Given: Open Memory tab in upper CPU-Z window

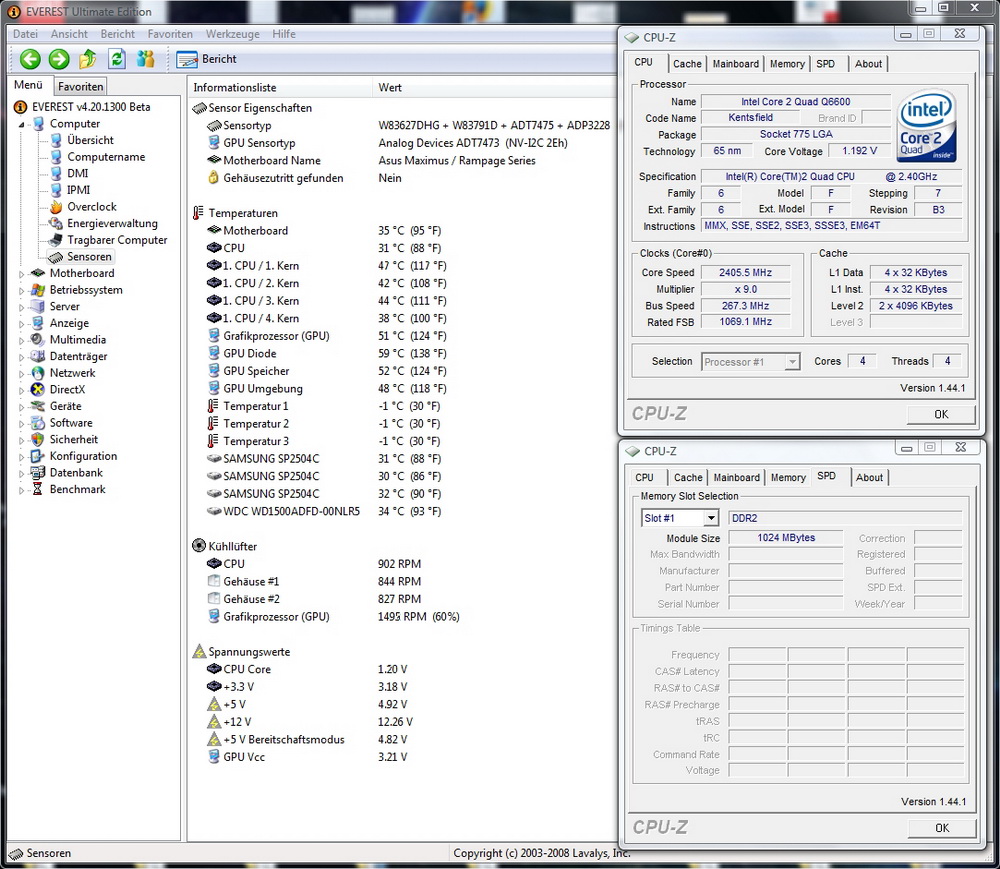Looking at the screenshot, I should [787, 64].
